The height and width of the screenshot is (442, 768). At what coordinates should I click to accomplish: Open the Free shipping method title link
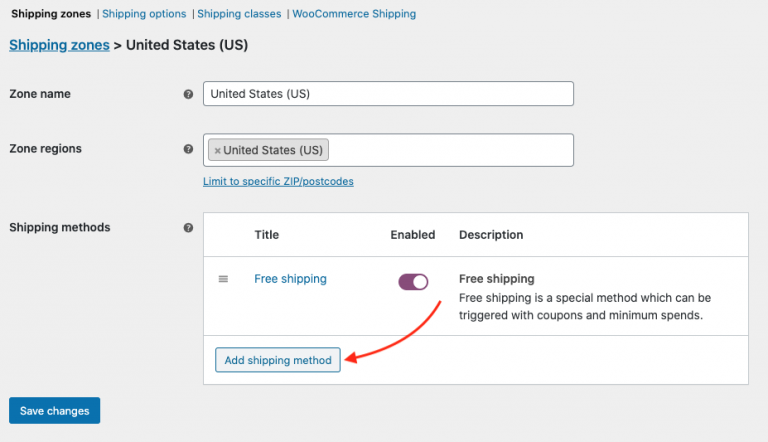pyautogui.click(x=290, y=279)
